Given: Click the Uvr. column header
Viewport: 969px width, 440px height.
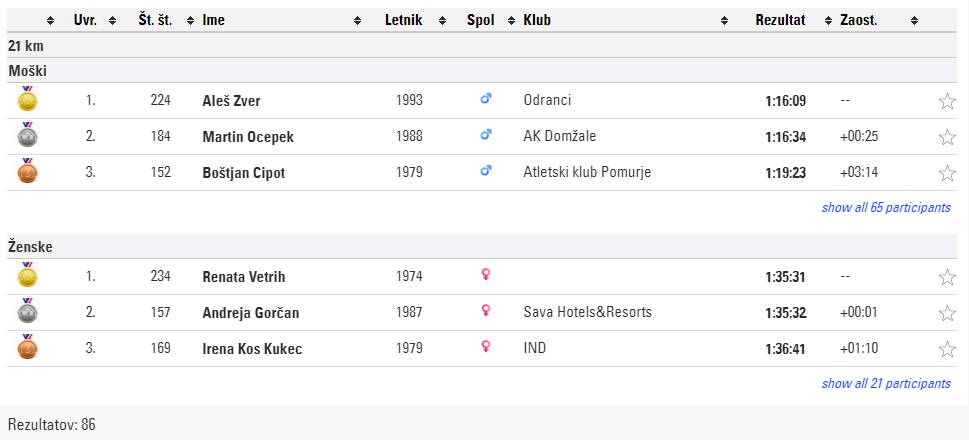Looking at the screenshot, I should click(x=85, y=20).
